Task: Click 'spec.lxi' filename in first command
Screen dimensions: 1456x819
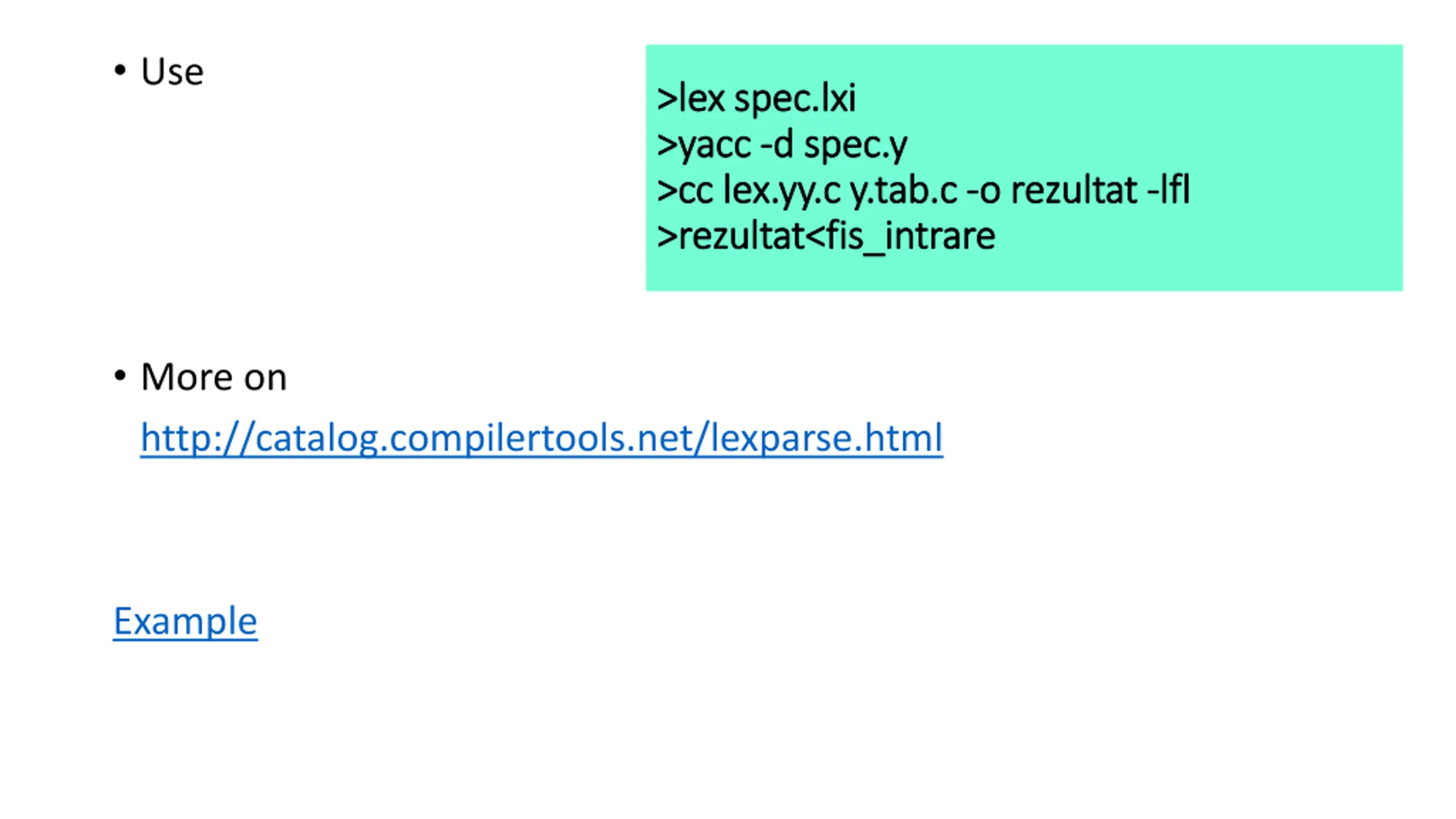Action: (795, 99)
